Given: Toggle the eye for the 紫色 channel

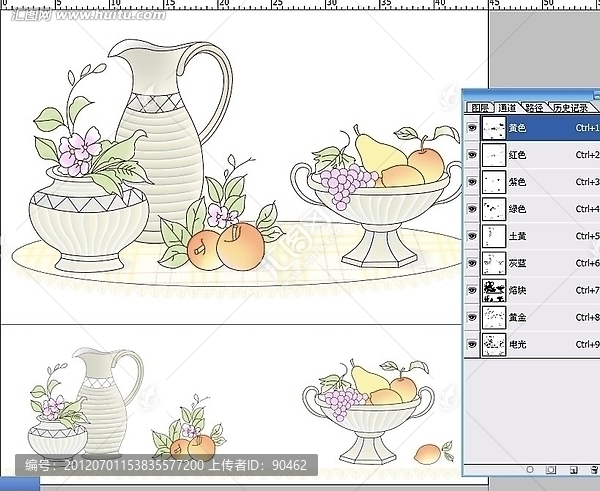Looking at the screenshot, I should click(x=472, y=182).
